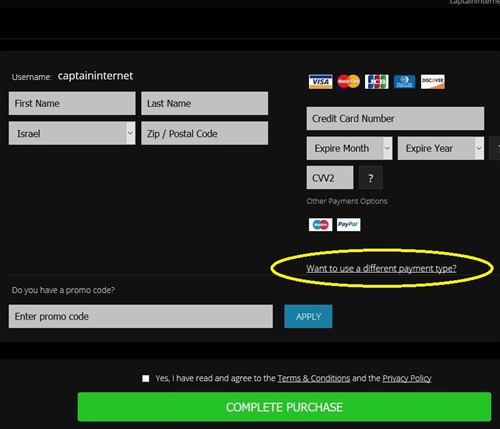Select Maestro under Other Payment Options

[x=320, y=225]
